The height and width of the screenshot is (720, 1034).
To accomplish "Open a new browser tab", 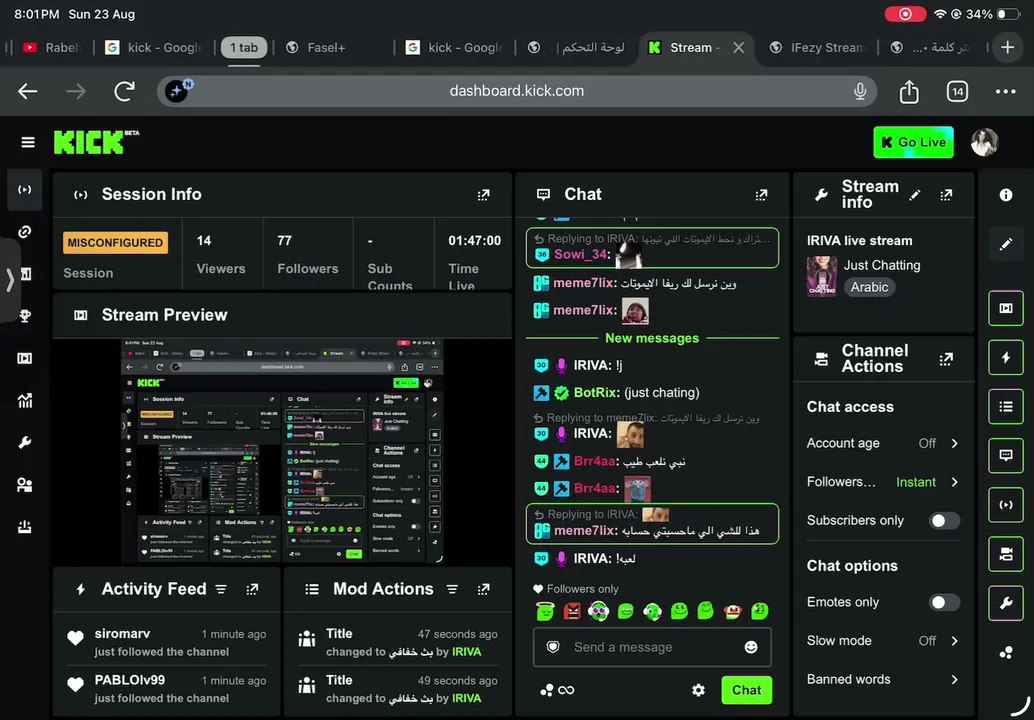I will [1007, 47].
